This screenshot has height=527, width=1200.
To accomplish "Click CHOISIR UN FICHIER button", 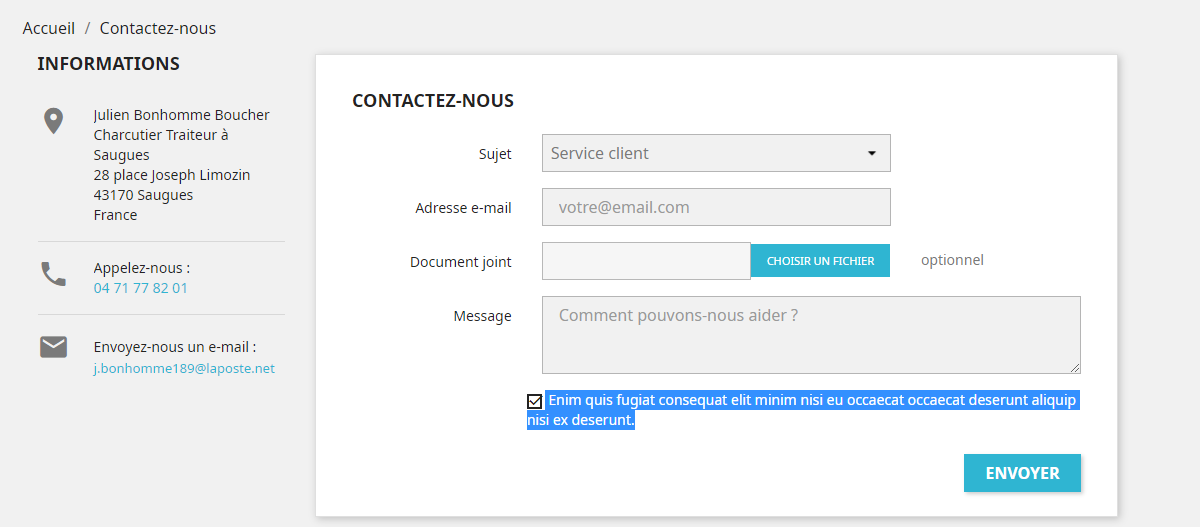I will pos(820,261).
